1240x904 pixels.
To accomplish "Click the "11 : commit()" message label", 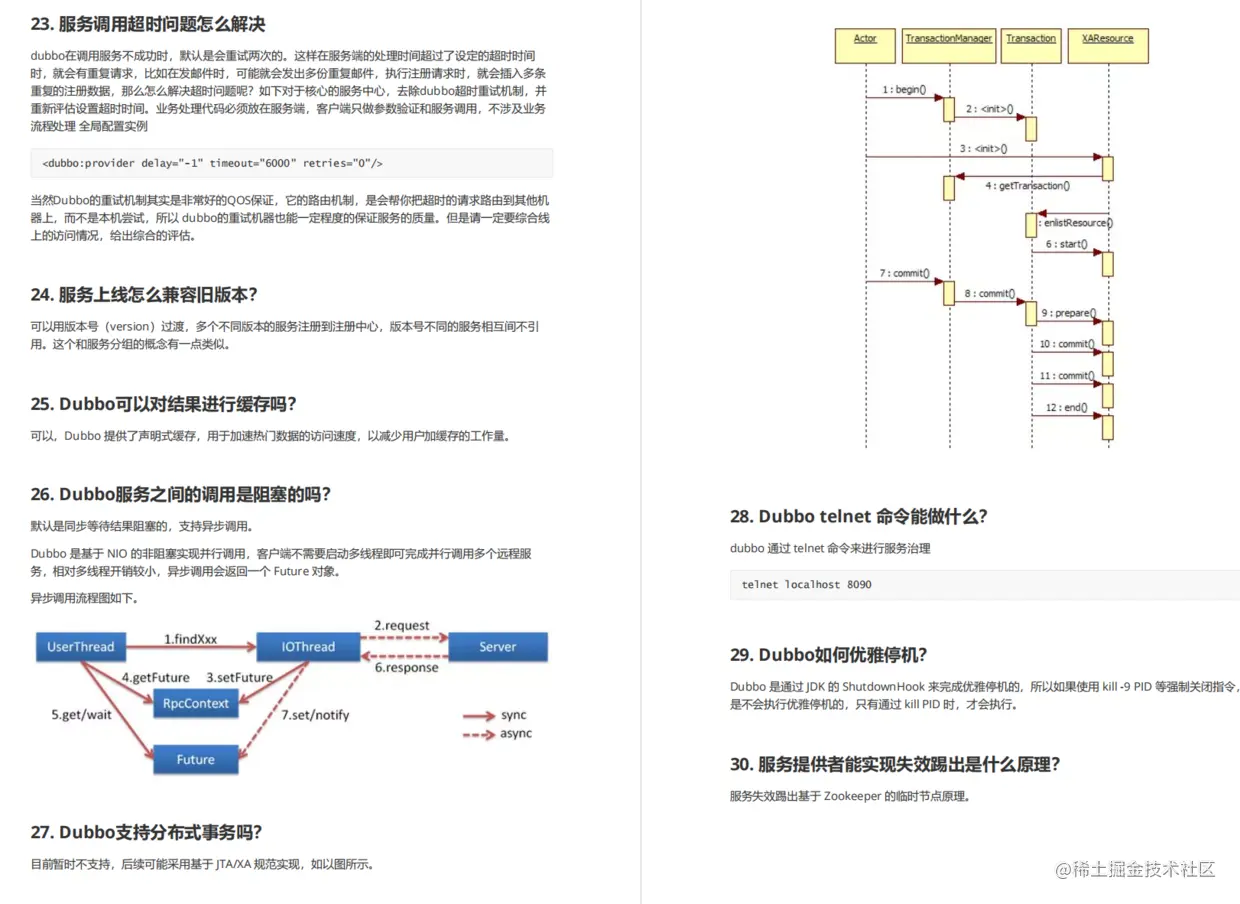I will point(1067,376).
